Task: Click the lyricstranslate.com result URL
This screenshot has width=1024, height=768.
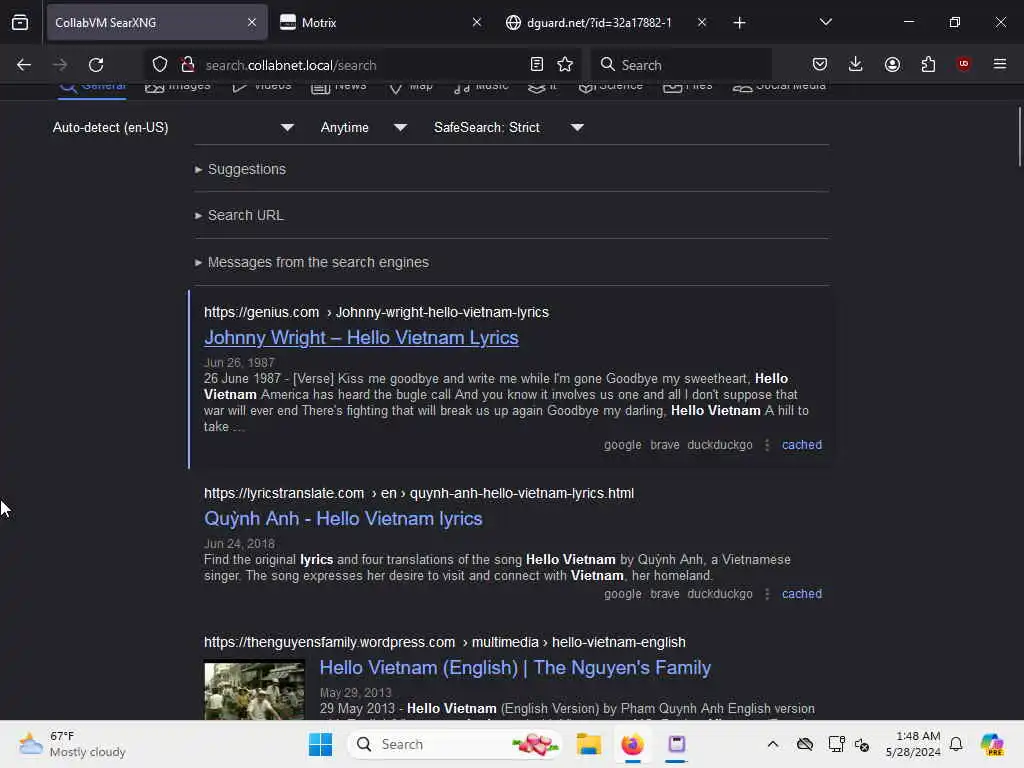Action: (419, 493)
